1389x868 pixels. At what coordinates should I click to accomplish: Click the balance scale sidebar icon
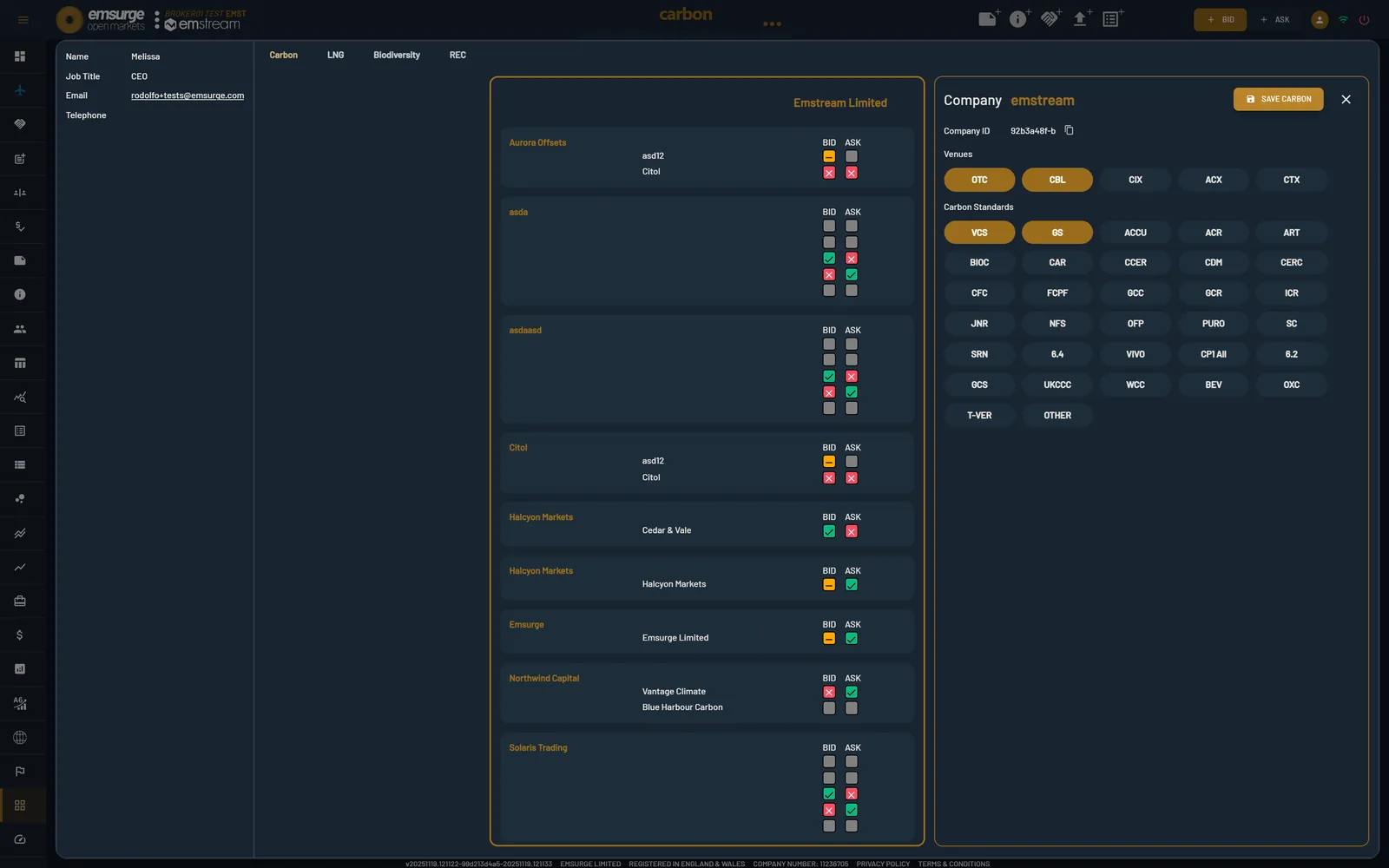tap(20, 193)
